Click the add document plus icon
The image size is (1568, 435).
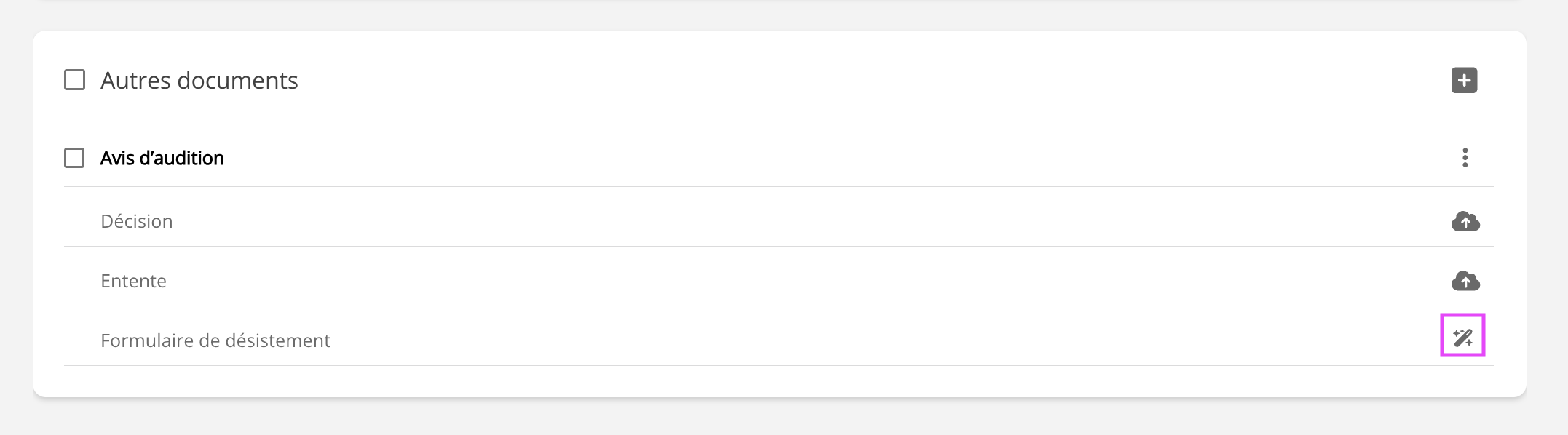pos(1464,80)
